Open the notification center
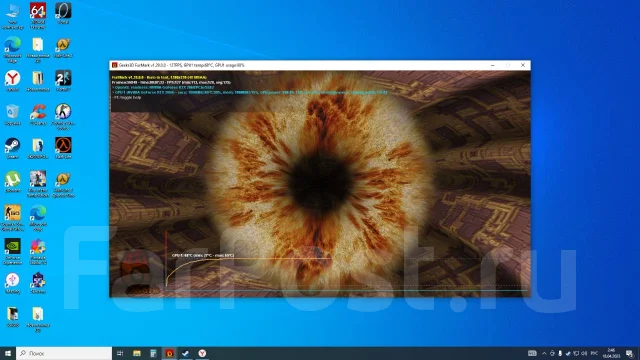The height and width of the screenshot is (360, 640). [x=629, y=353]
